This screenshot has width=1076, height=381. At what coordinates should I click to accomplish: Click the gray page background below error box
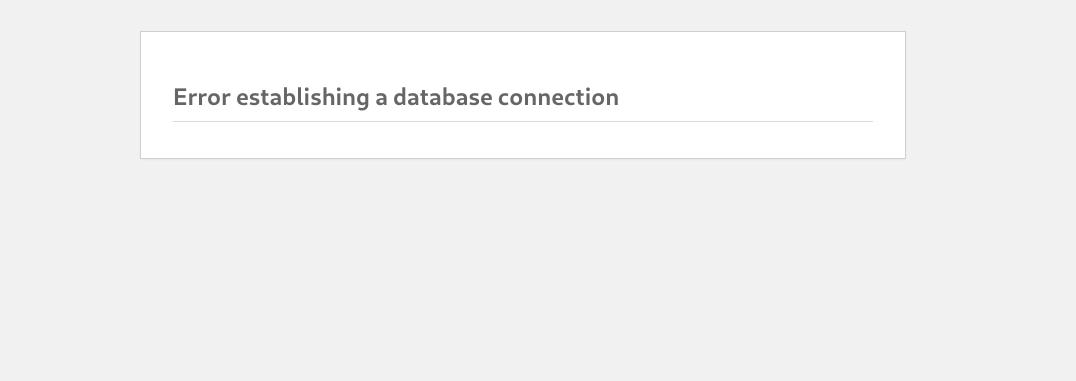[538, 270]
